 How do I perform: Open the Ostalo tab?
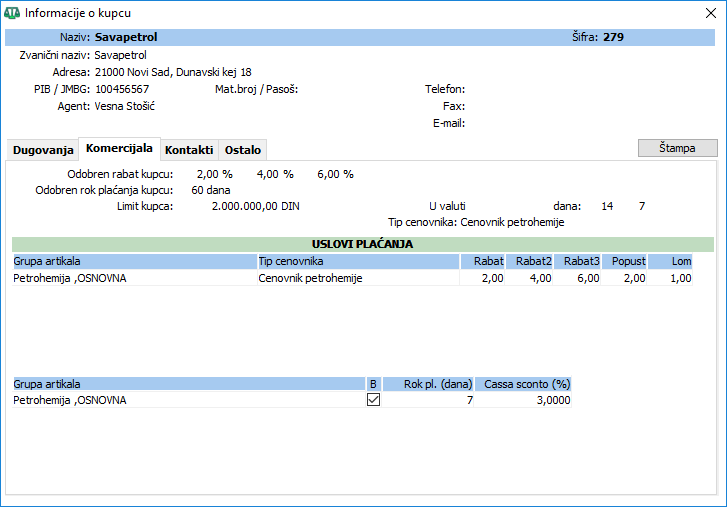click(242, 150)
